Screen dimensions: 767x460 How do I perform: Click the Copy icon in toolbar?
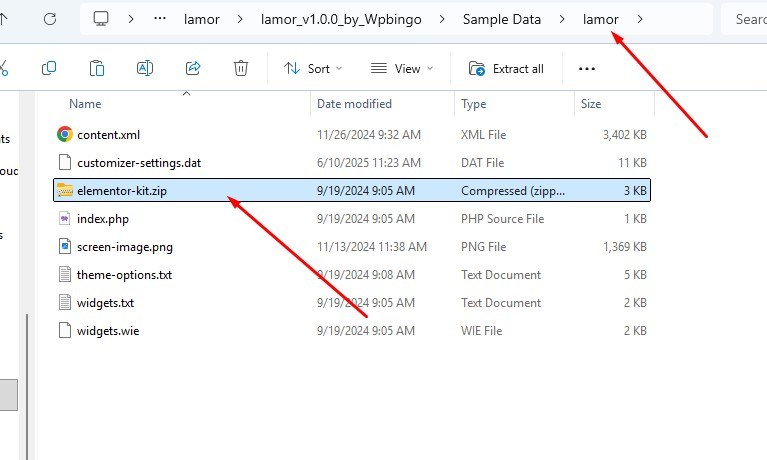point(48,68)
